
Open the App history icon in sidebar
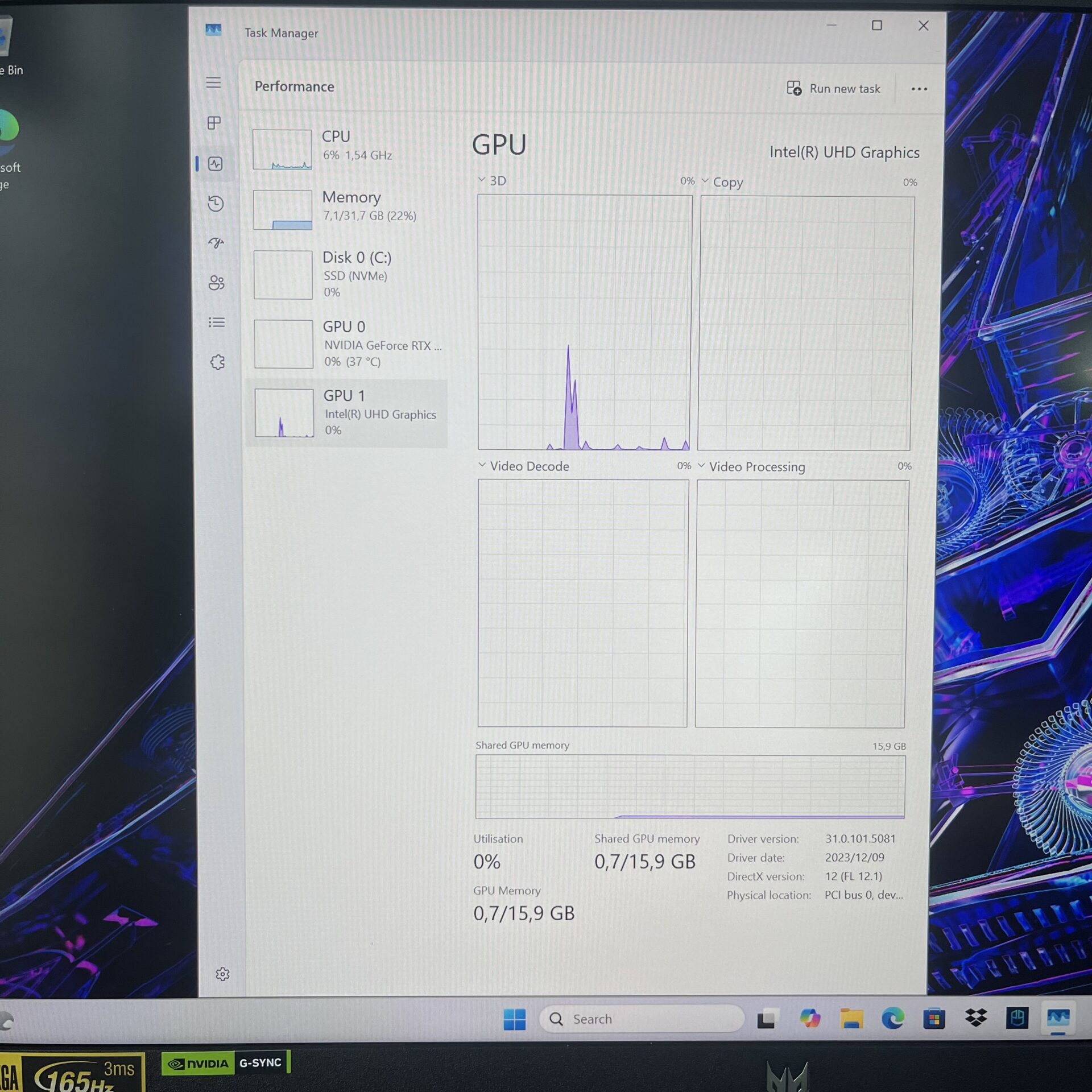click(216, 204)
